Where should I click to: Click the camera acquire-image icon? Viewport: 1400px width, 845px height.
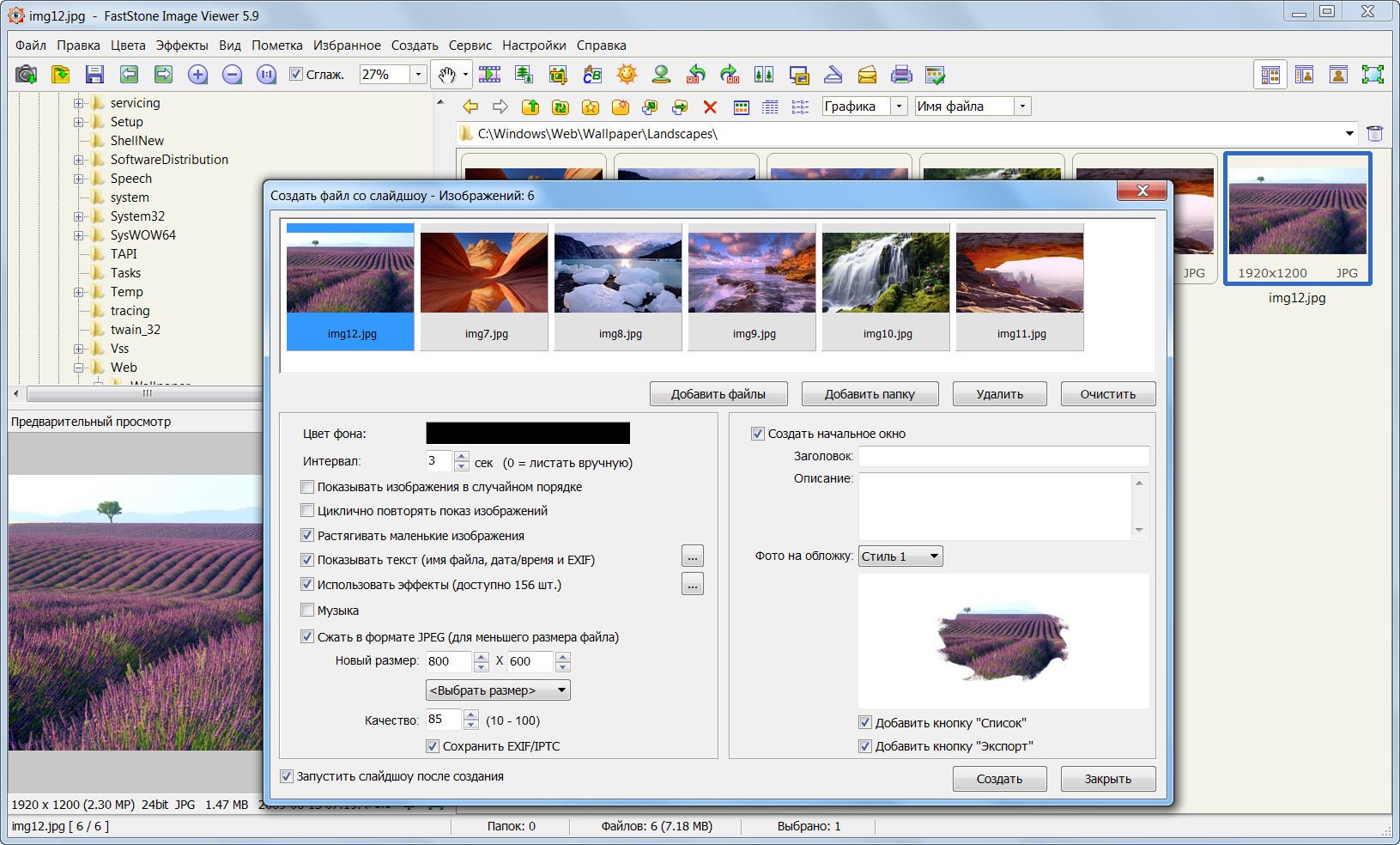point(27,75)
